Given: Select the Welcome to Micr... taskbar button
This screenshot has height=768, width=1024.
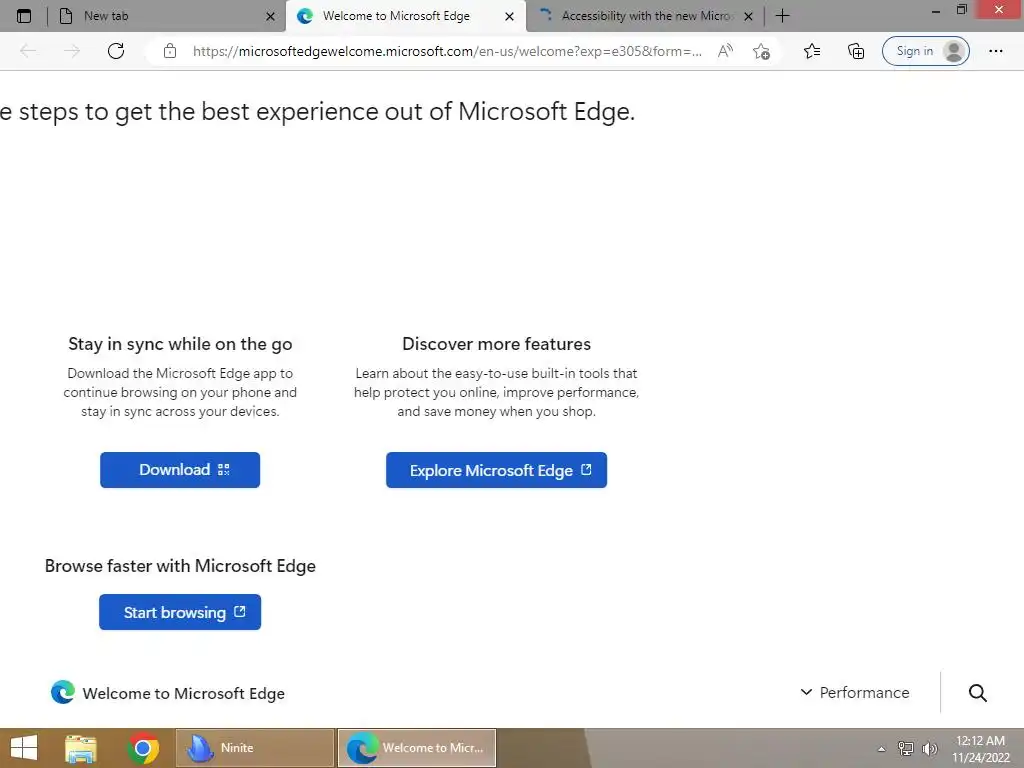Looking at the screenshot, I should pos(417,748).
